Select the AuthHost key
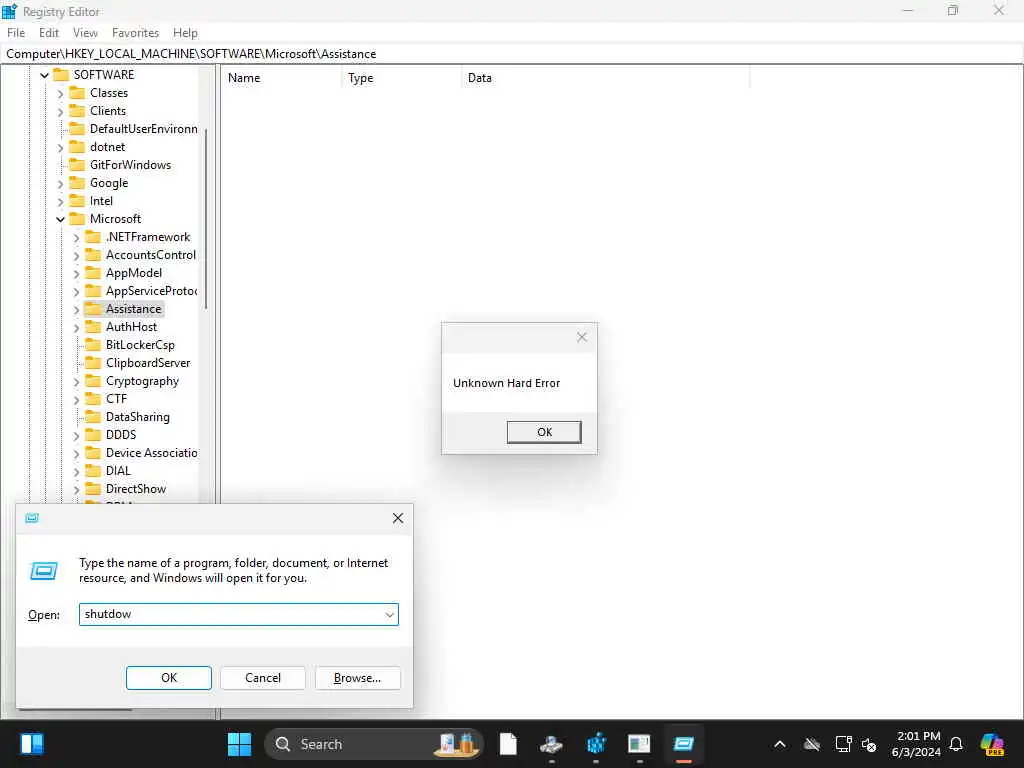The height and width of the screenshot is (768, 1024). point(131,327)
